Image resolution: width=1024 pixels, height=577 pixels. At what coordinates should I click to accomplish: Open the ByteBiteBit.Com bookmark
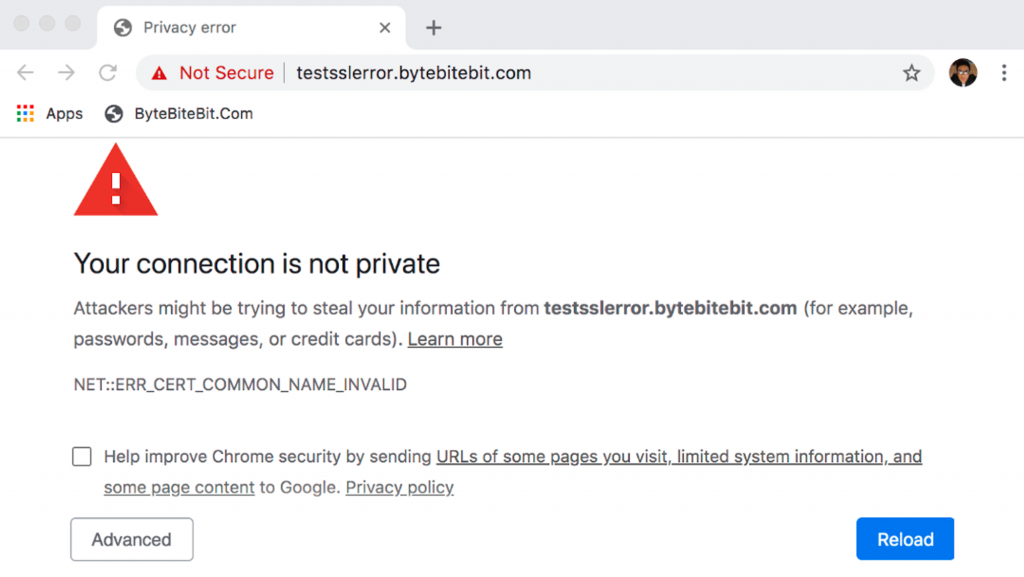[179, 114]
